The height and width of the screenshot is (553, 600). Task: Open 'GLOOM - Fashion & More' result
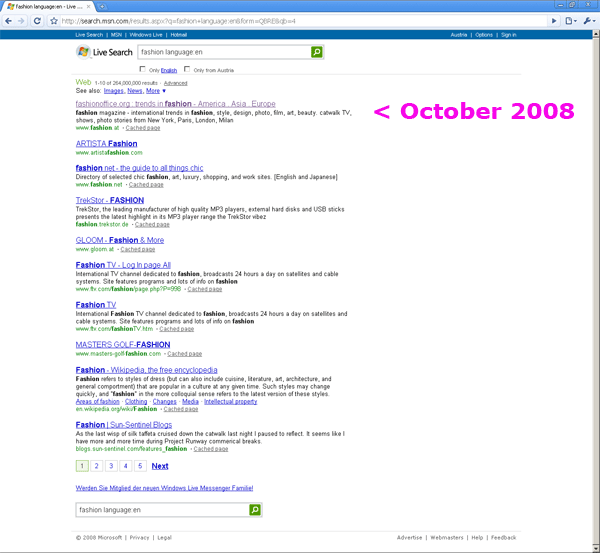[x=120, y=240]
